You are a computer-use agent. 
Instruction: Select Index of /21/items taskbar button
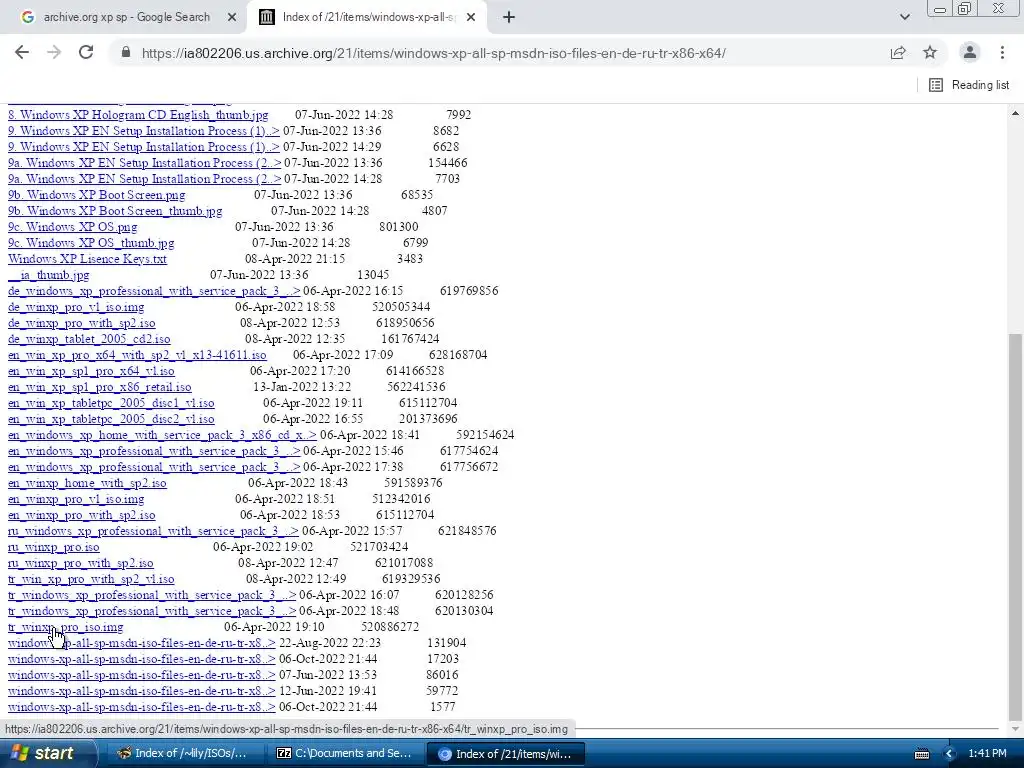pos(505,754)
